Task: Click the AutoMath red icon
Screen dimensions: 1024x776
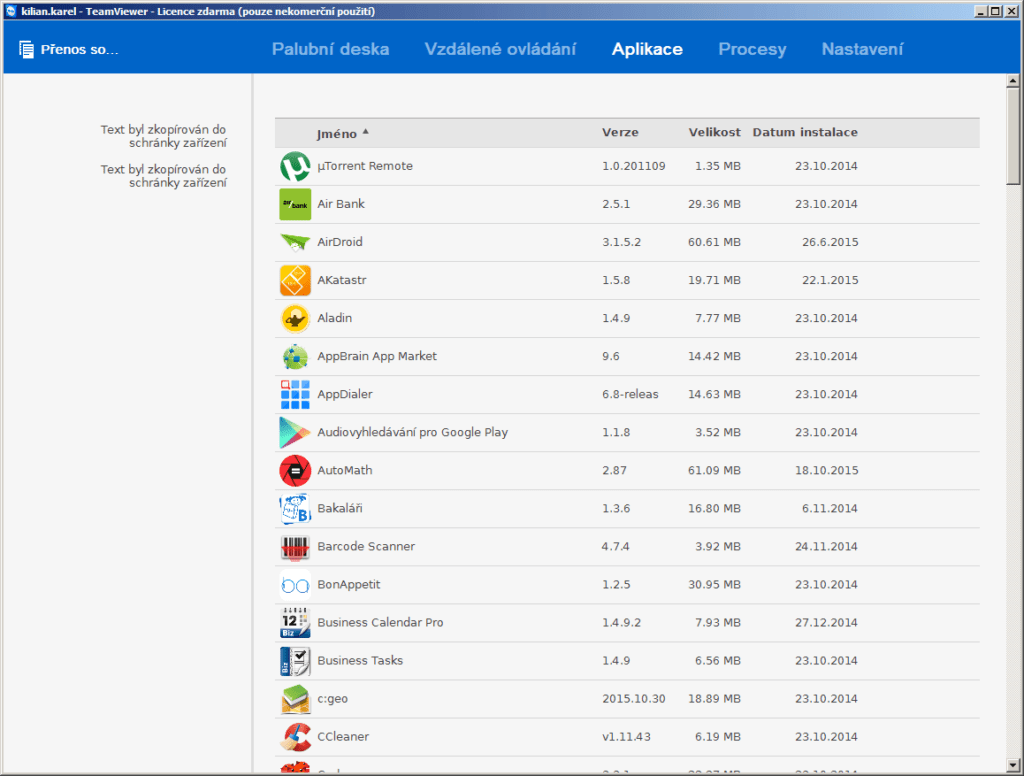Action: click(295, 470)
